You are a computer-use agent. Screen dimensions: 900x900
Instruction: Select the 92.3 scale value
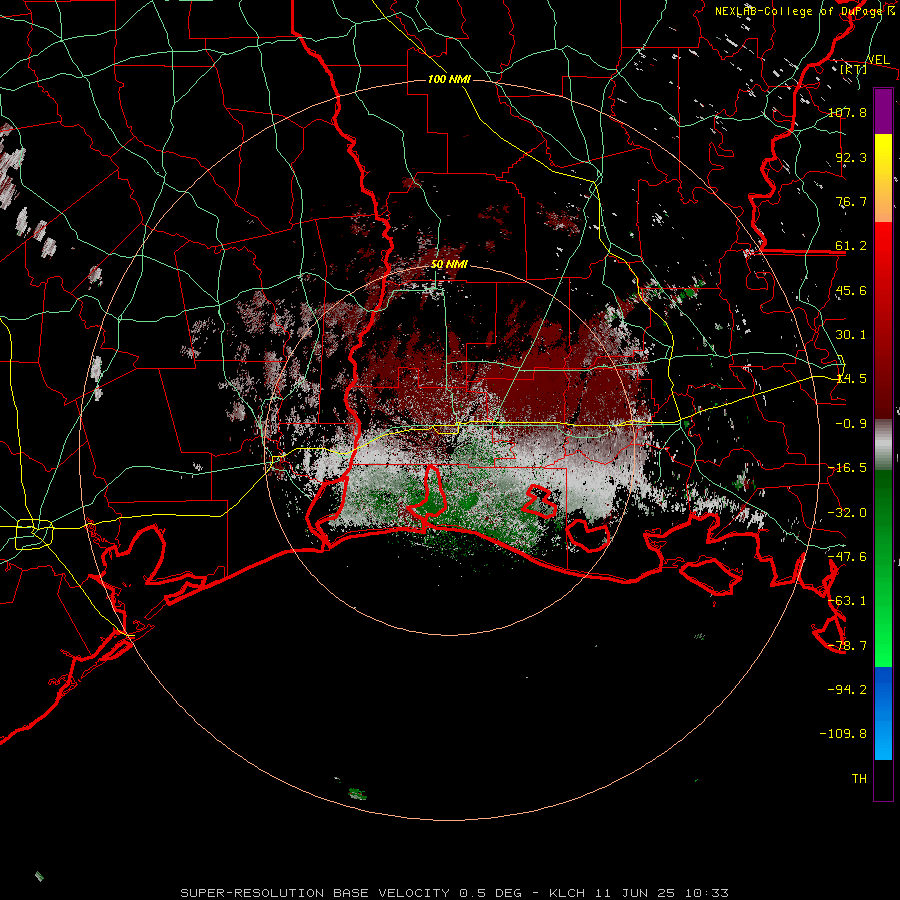click(851, 157)
